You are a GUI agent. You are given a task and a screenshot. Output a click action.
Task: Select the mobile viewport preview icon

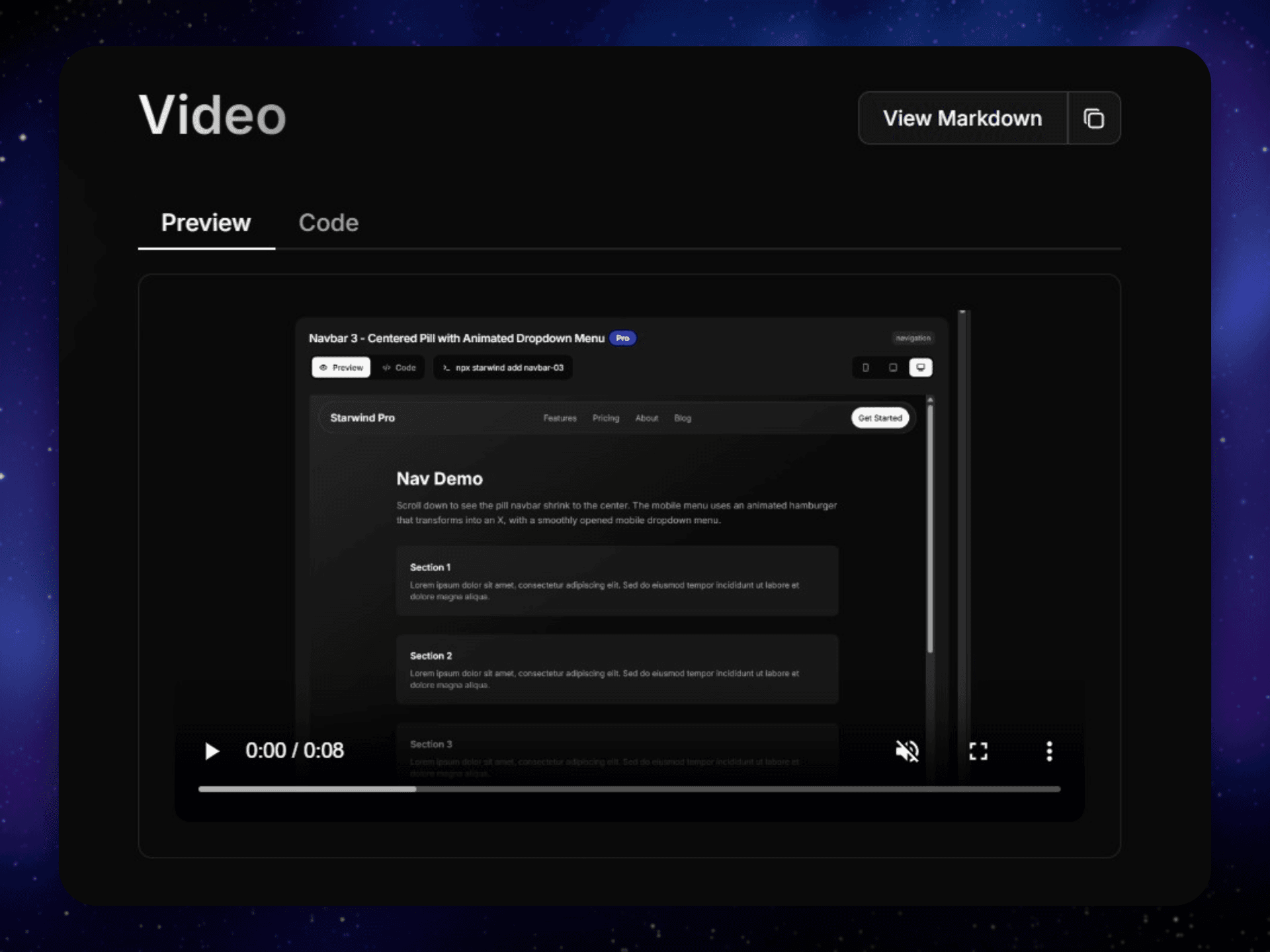tap(867, 368)
